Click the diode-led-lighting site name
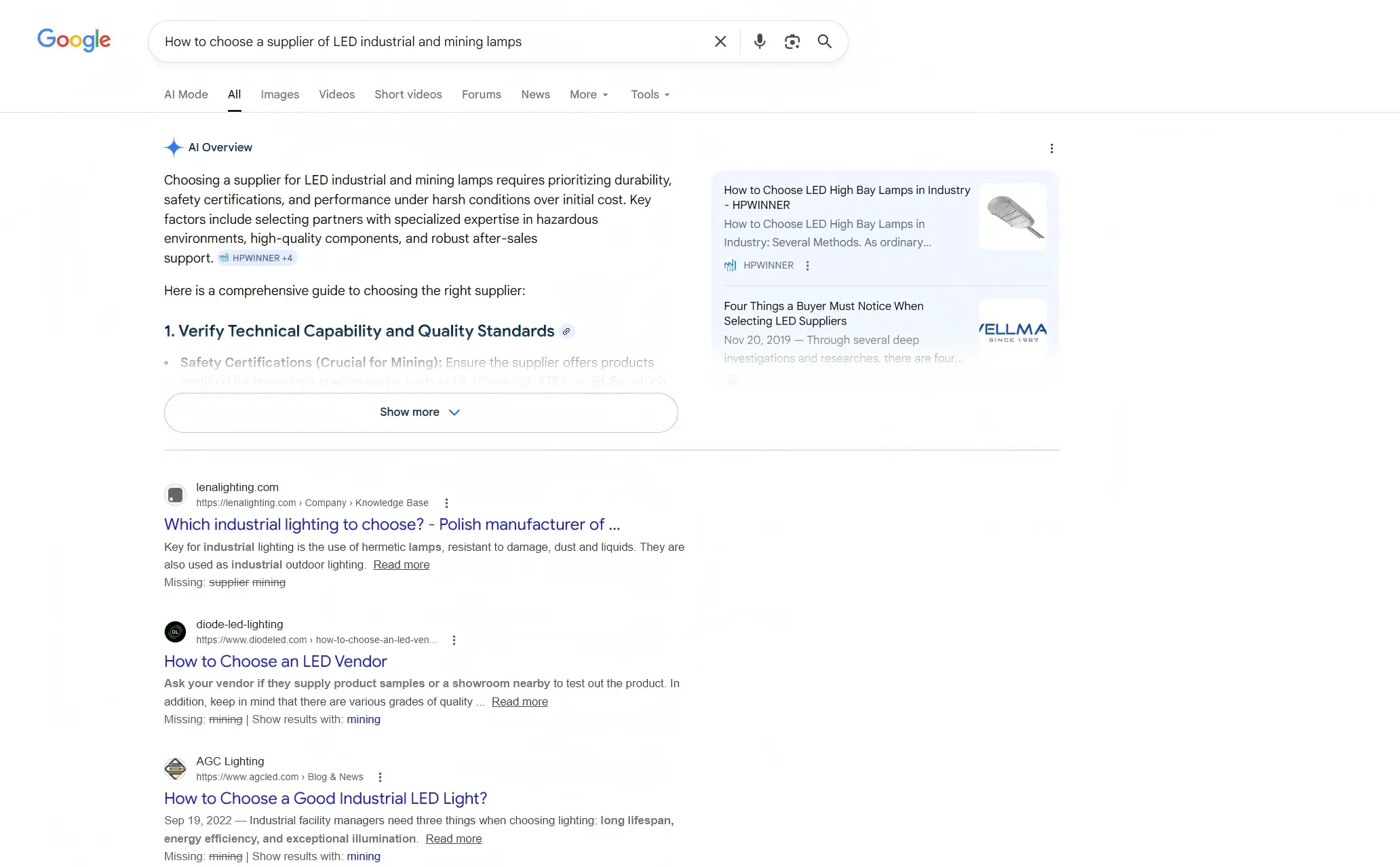The width and height of the screenshot is (1400, 867). tap(239, 625)
